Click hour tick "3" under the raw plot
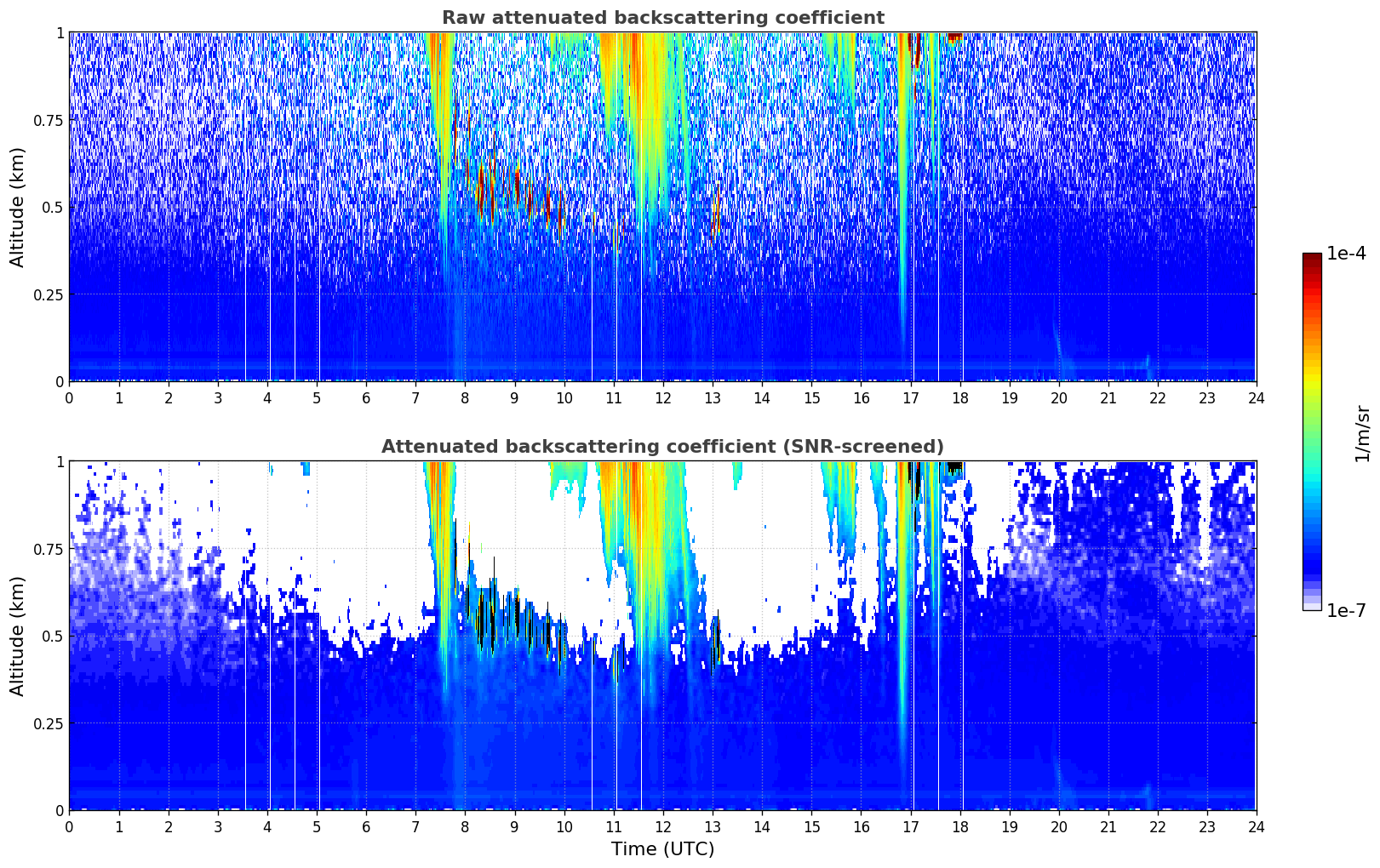Screen dimensions: 1380x868 coord(218,397)
